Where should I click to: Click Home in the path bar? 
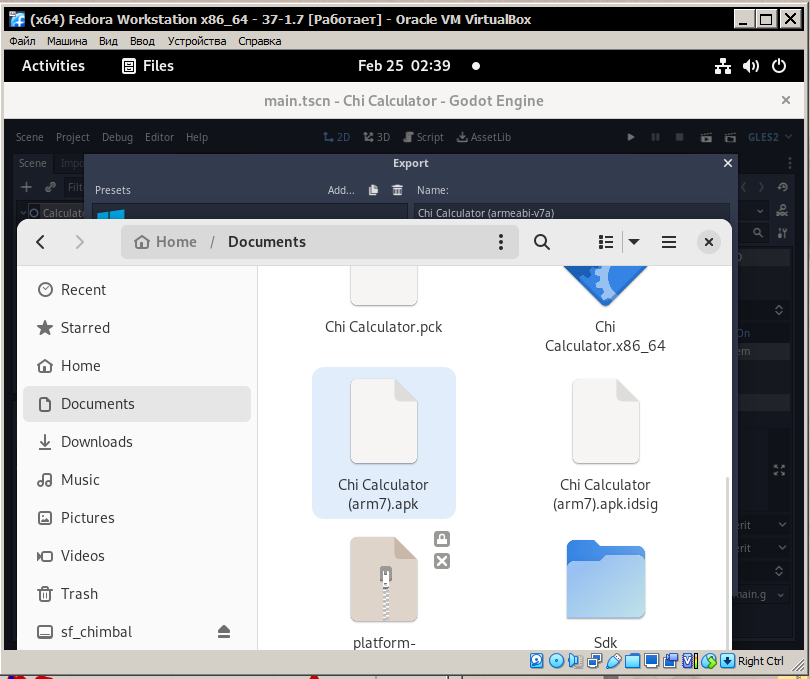click(x=165, y=242)
